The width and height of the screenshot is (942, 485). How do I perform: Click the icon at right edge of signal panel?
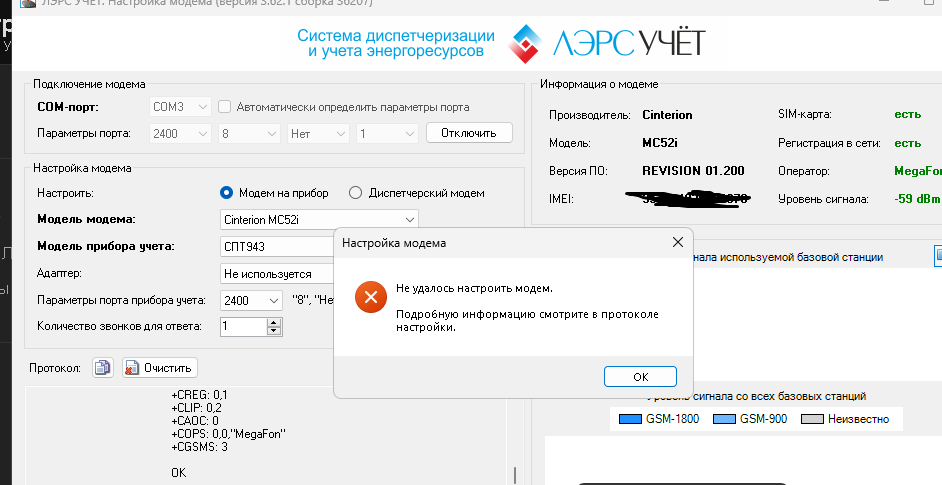pyautogui.click(x=937, y=257)
